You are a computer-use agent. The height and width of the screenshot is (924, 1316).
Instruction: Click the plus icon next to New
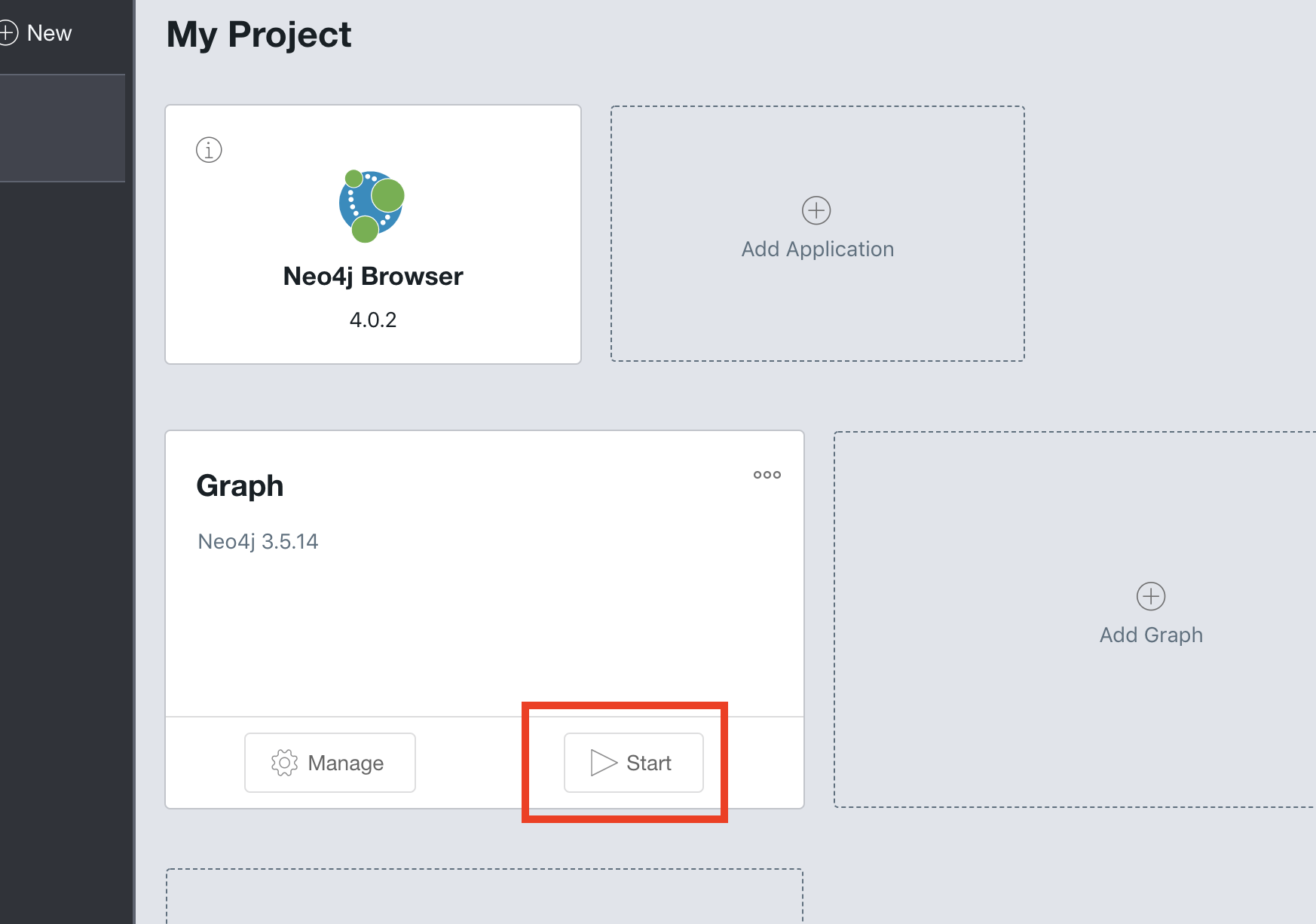tap(8, 32)
